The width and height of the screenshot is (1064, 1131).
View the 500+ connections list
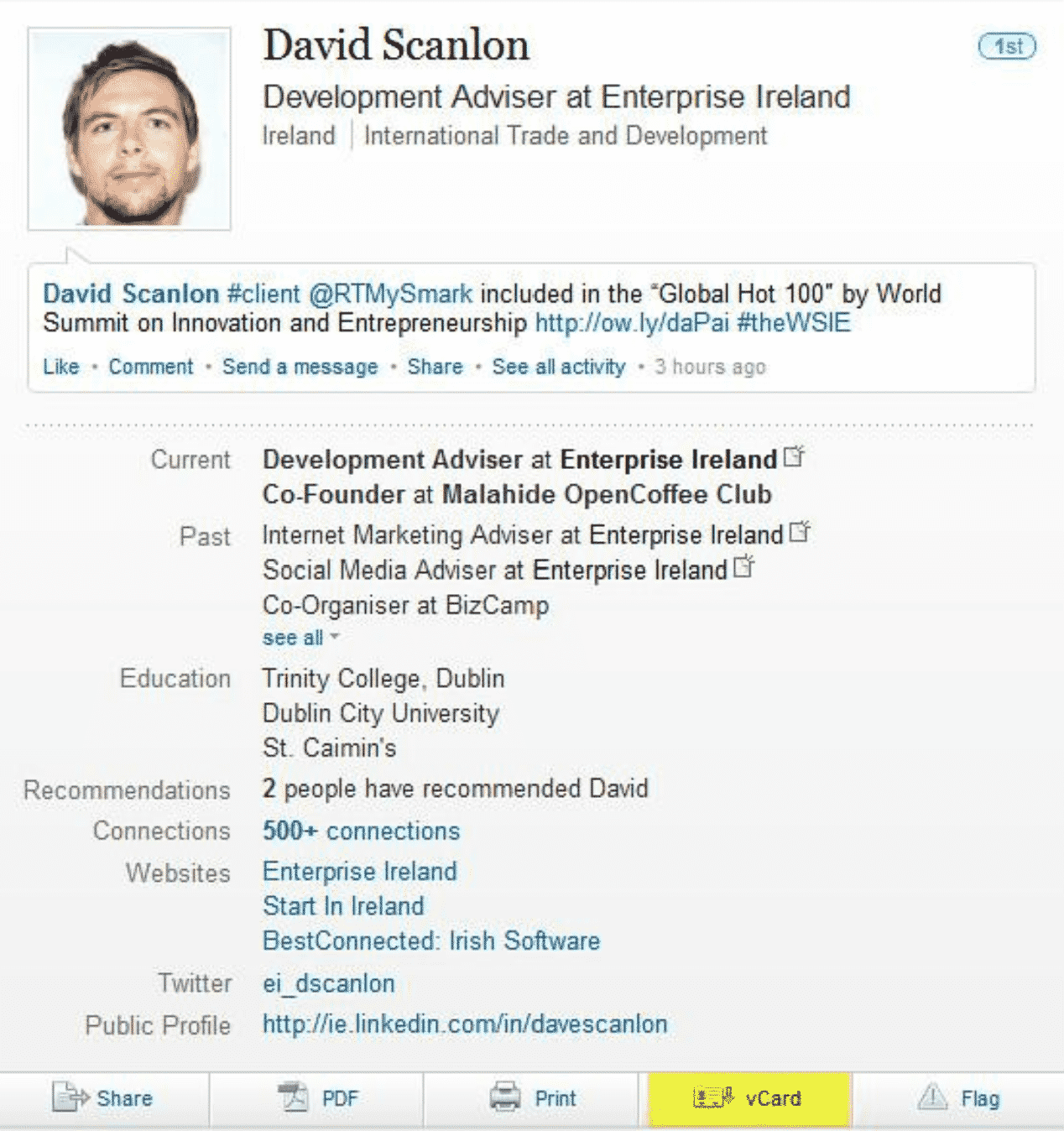click(x=361, y=831)
